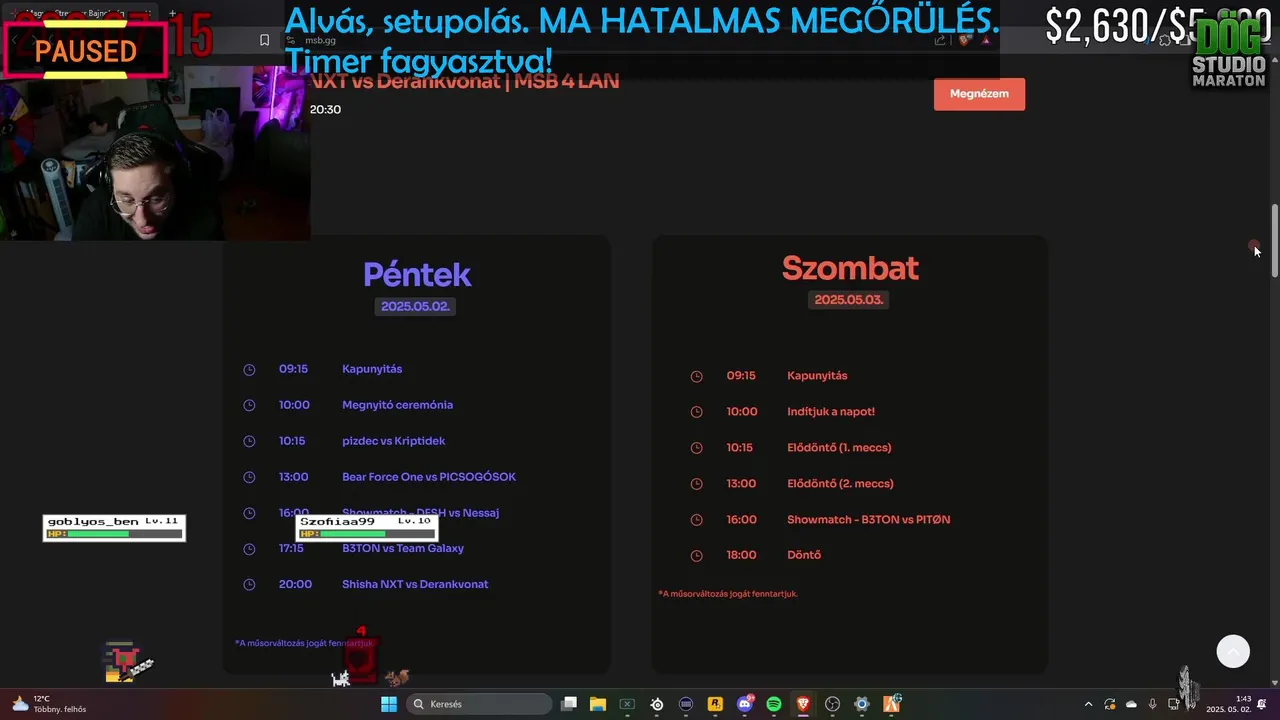
Task: Click Bear Force One vs PICSOGÓSOK
Action: [x=429, y=477]
